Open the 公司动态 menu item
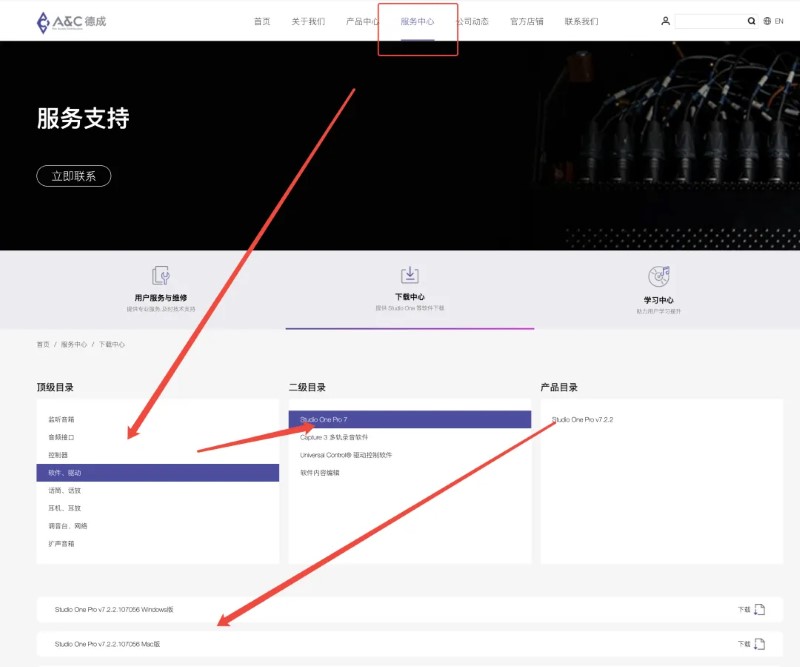The width and height of the screenshot is (800, 667). pyautogui.click(x=472, y=21)
